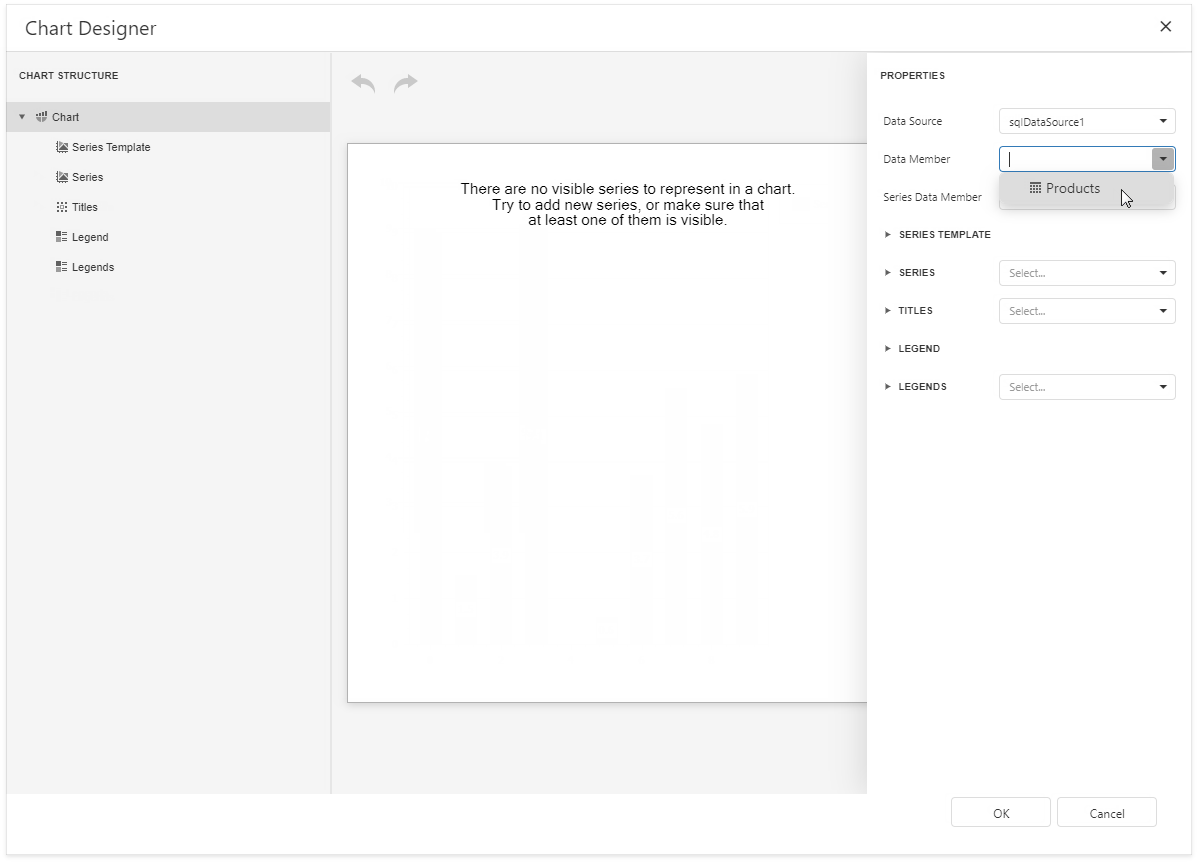
Task: Click the OK button
Action: (x=1000, y=812)
